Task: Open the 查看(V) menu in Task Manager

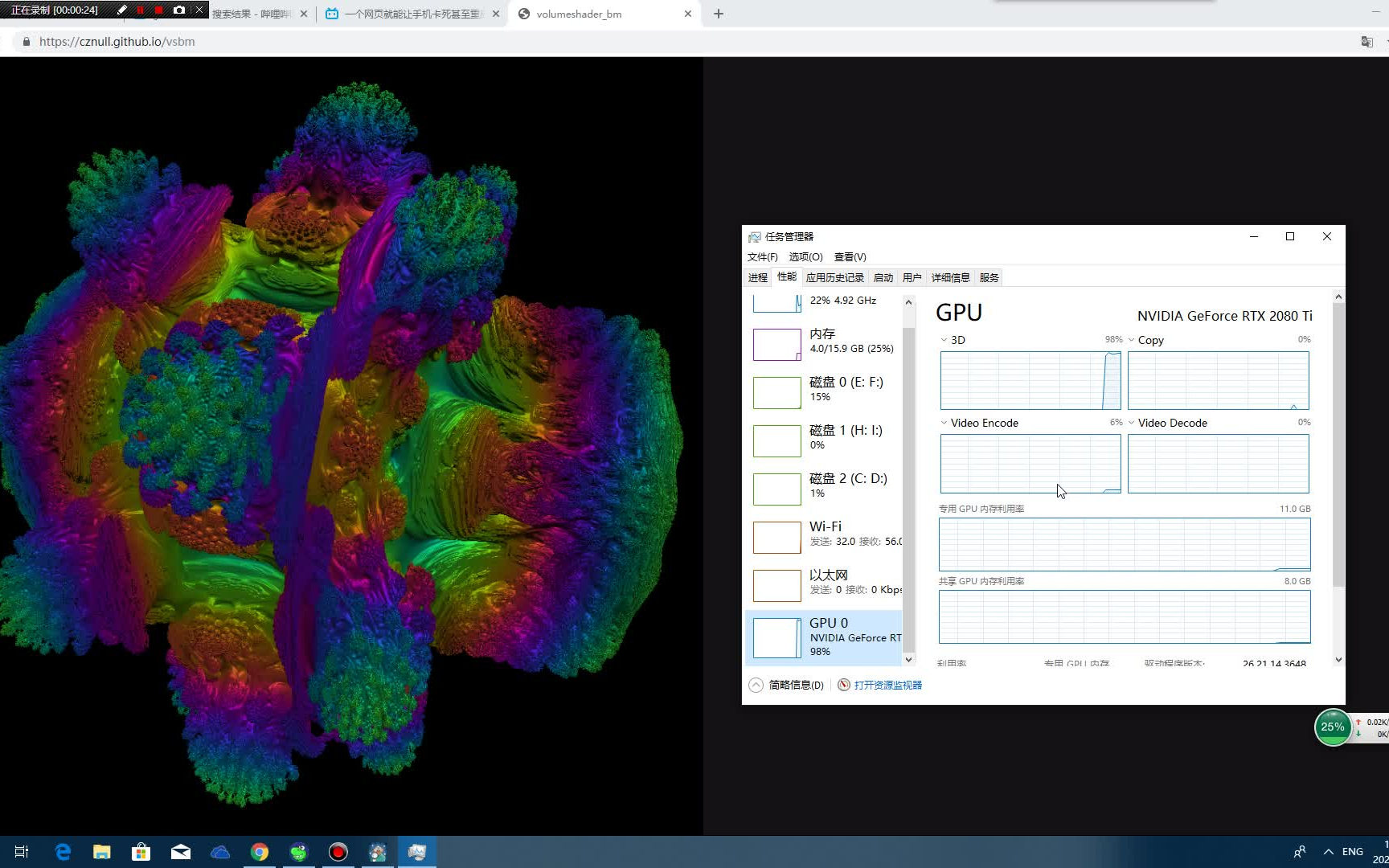Action: (x=850, y=256)
